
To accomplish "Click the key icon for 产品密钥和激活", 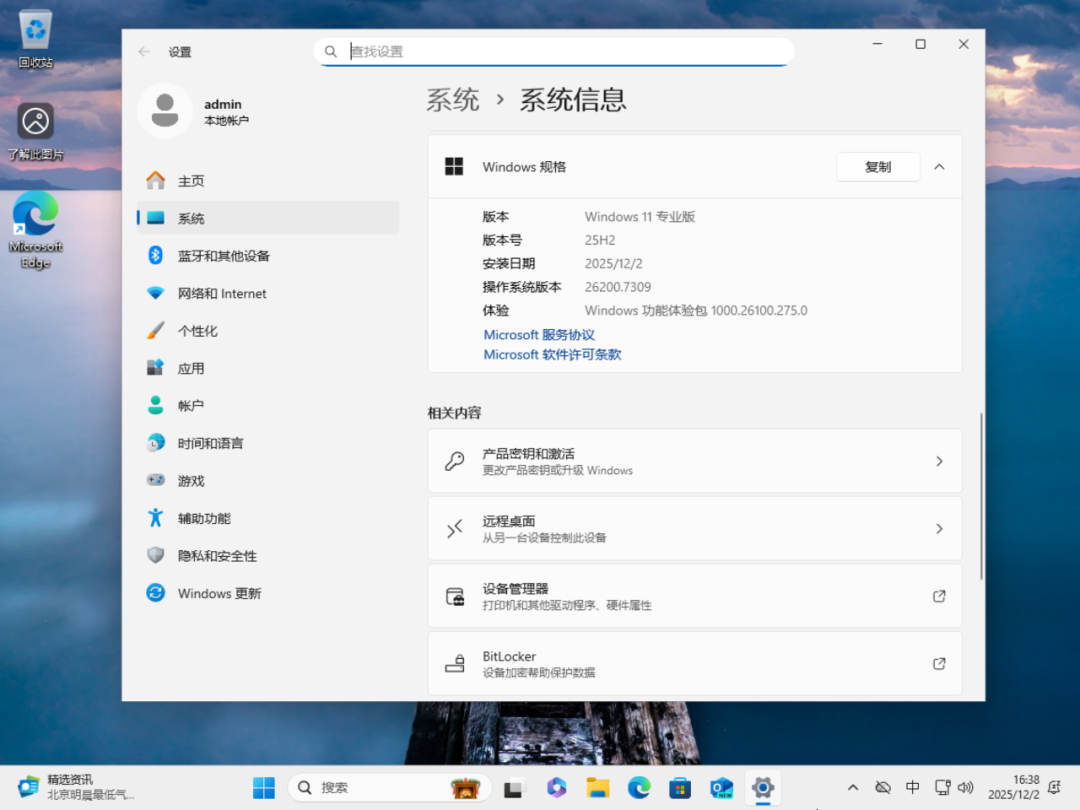I will point(455,461).
